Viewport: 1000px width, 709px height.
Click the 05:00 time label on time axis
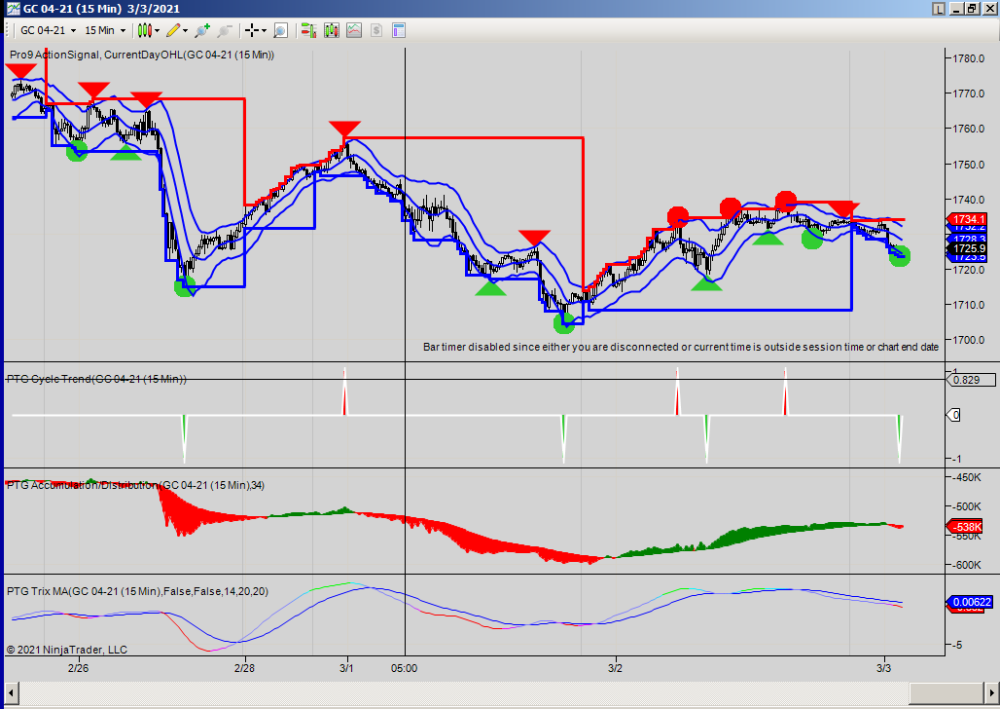click(404, 668)
